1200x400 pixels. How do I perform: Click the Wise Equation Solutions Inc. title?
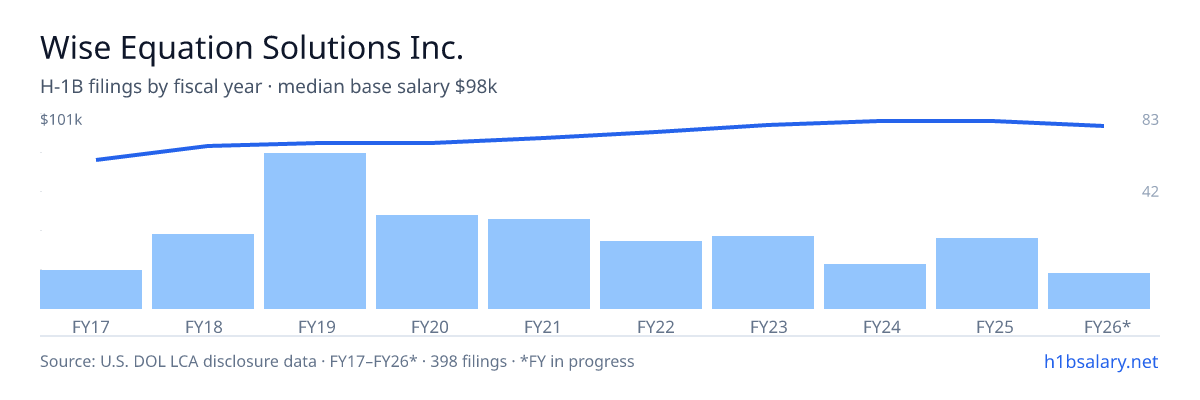[252, 47]
